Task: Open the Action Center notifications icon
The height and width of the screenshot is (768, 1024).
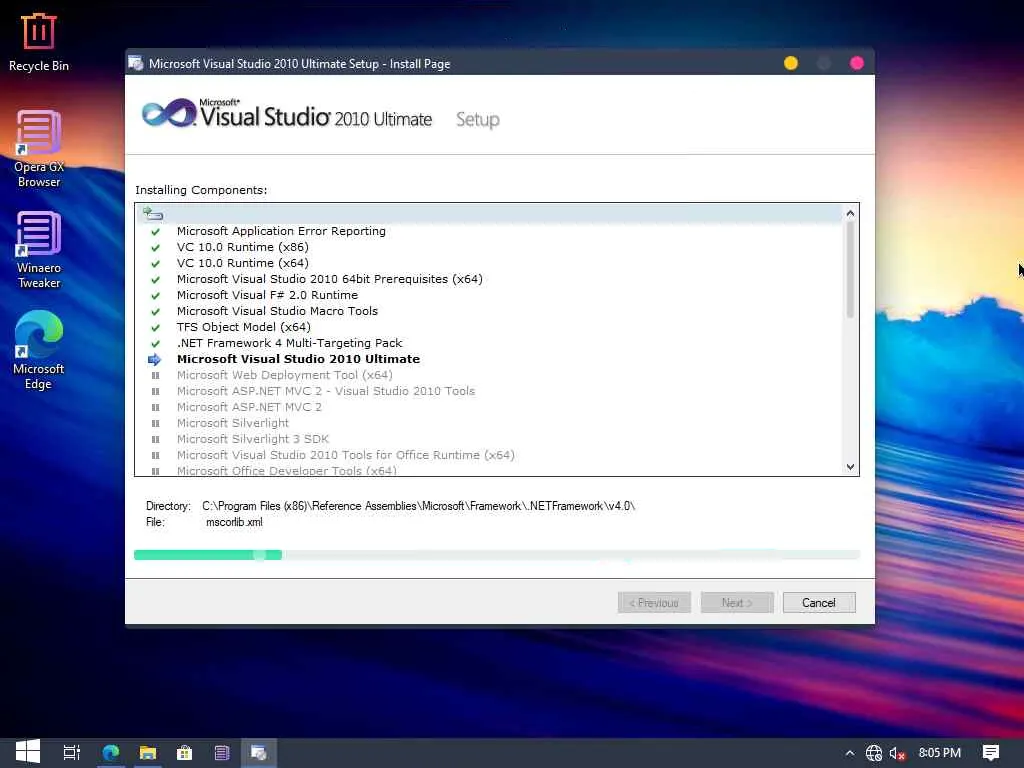Action: 991,753
